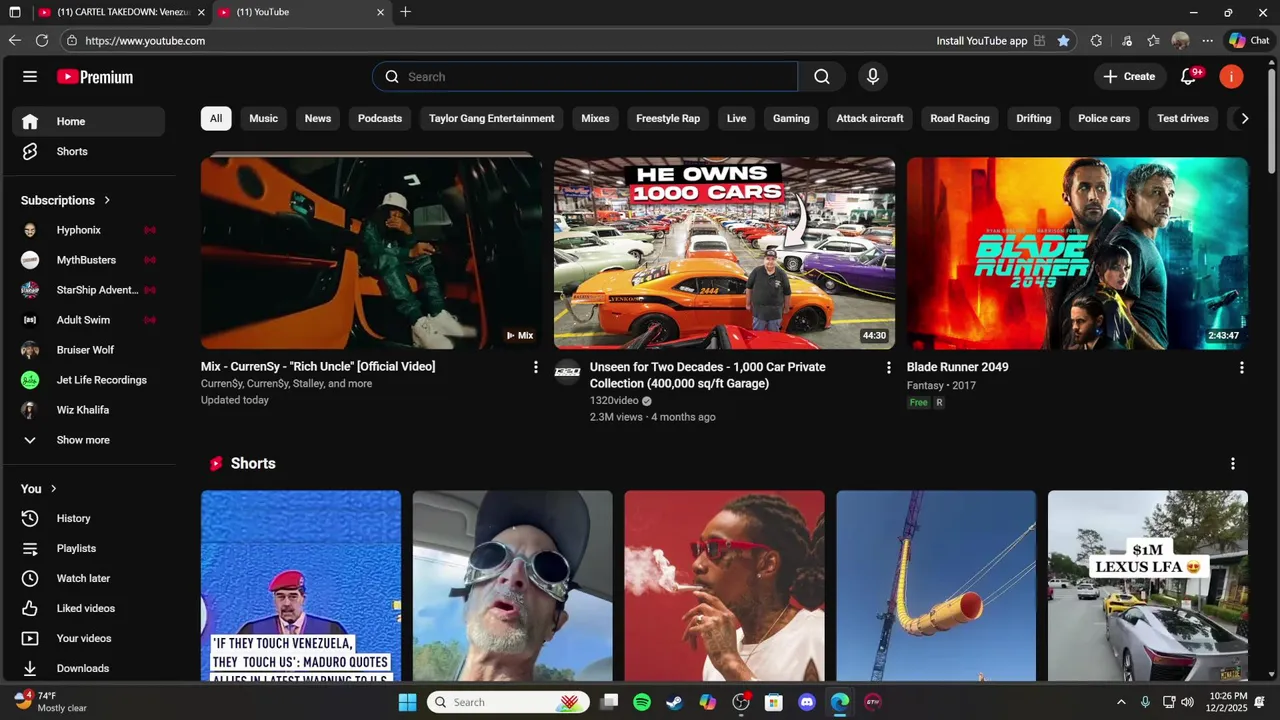1280x720 pixels.
Task: Expand the You section chevron
Action: [53, 489]
